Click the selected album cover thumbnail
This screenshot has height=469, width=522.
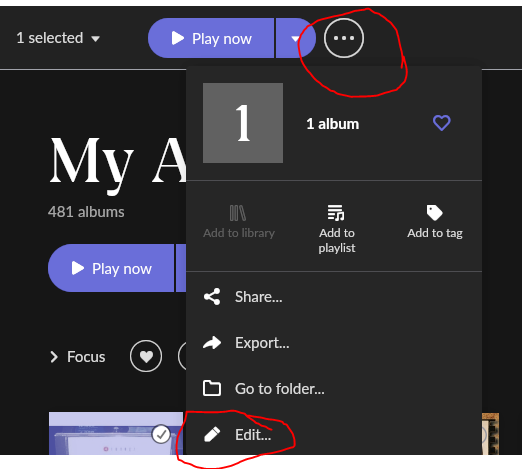pyautogui.click(x=116, y=433)
